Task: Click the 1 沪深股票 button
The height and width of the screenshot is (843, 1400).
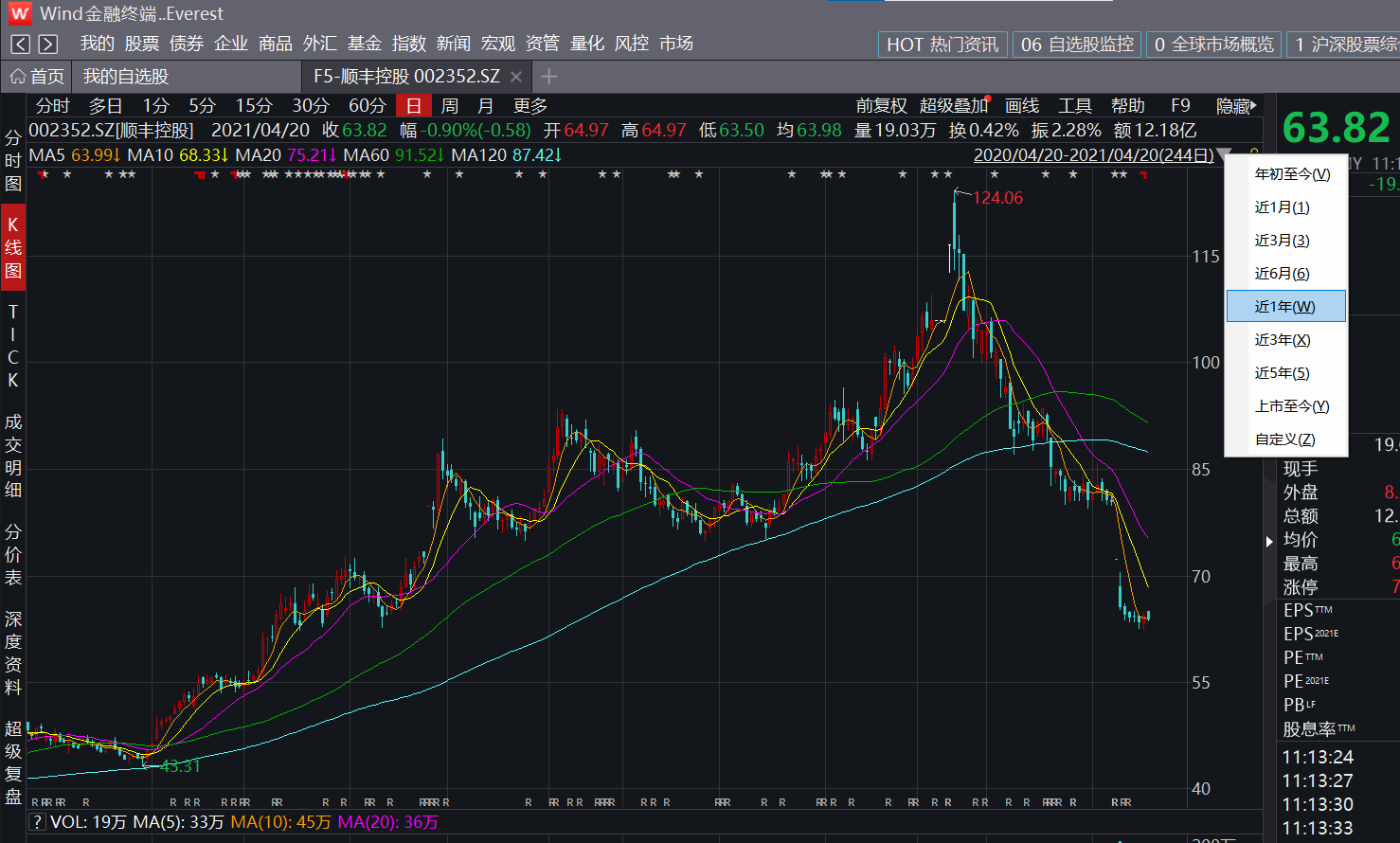Action: [1344, 45]
